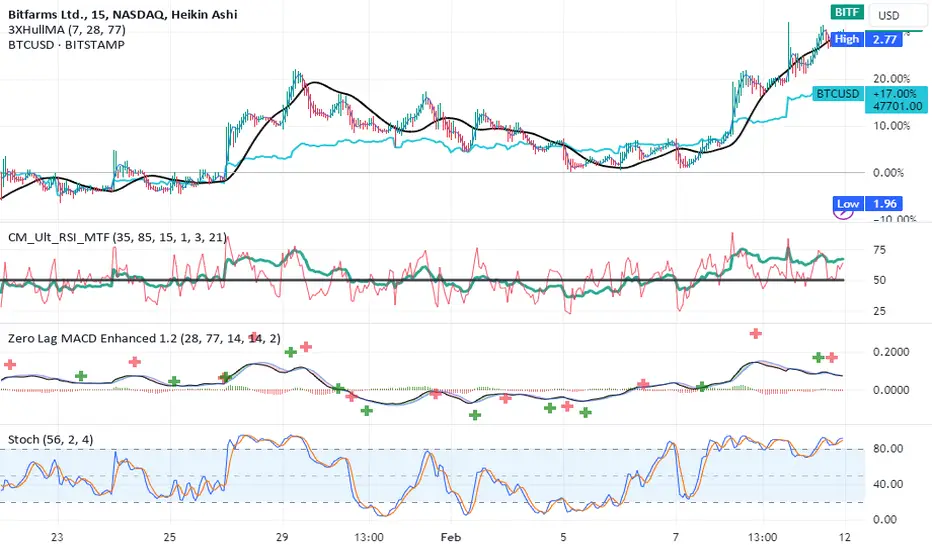Click the date label 23 on time axis
The width and height of the screenshot is (932, 550).
click(x=57, y=537)
